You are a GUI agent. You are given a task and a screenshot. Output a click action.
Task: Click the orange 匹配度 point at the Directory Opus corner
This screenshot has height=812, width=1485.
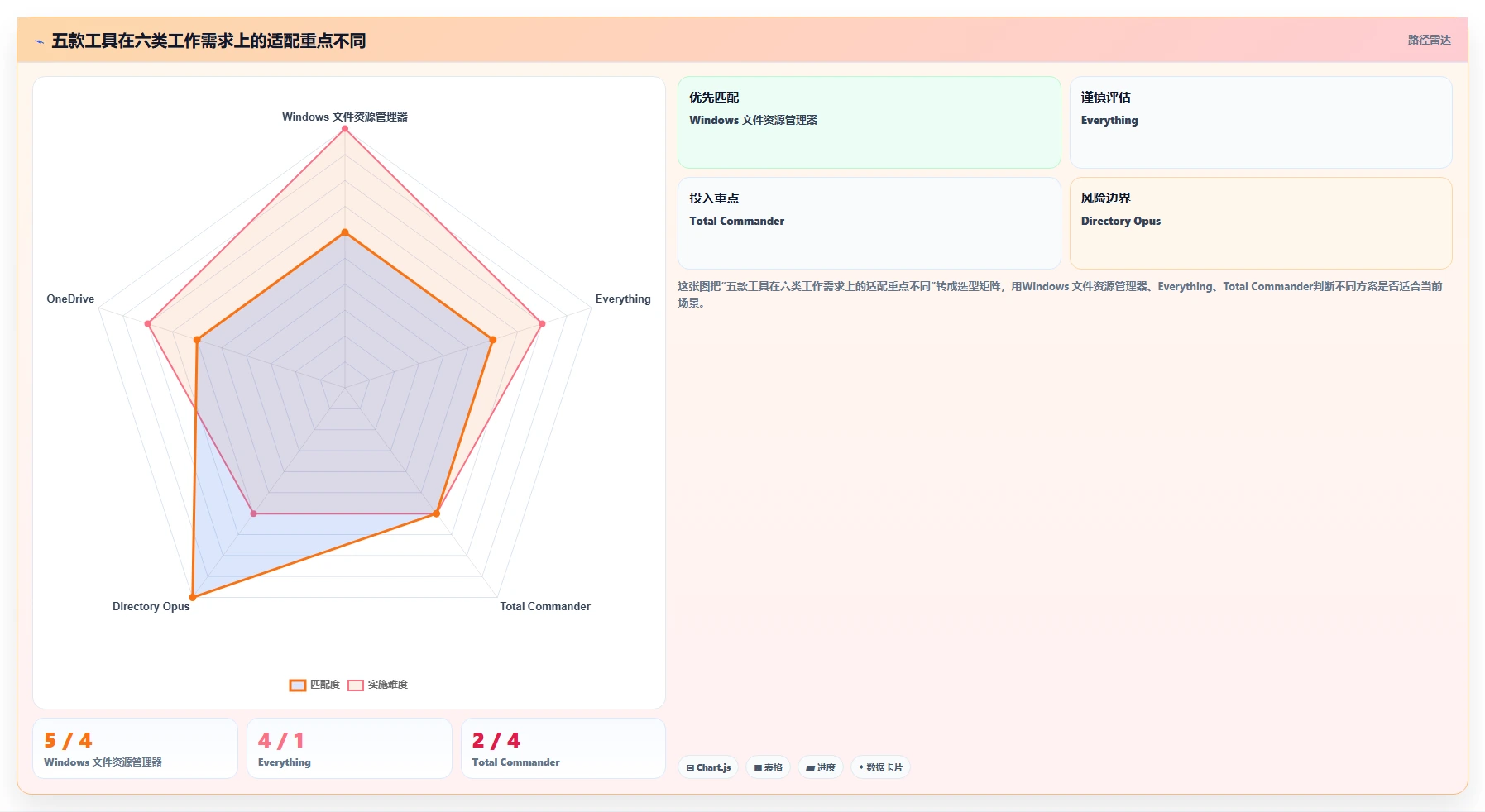[193, 596]
